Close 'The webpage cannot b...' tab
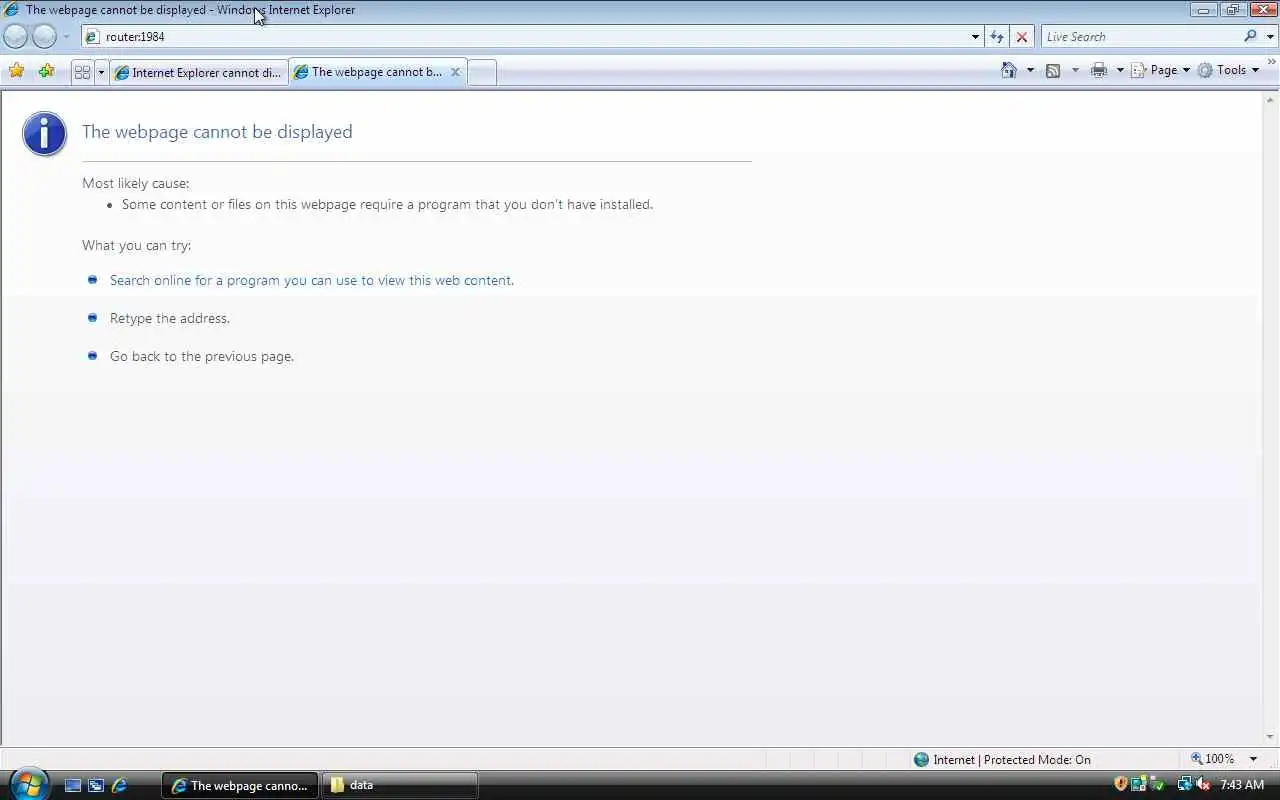Screen dimensions: 1280x800 (x=455, y=72)
